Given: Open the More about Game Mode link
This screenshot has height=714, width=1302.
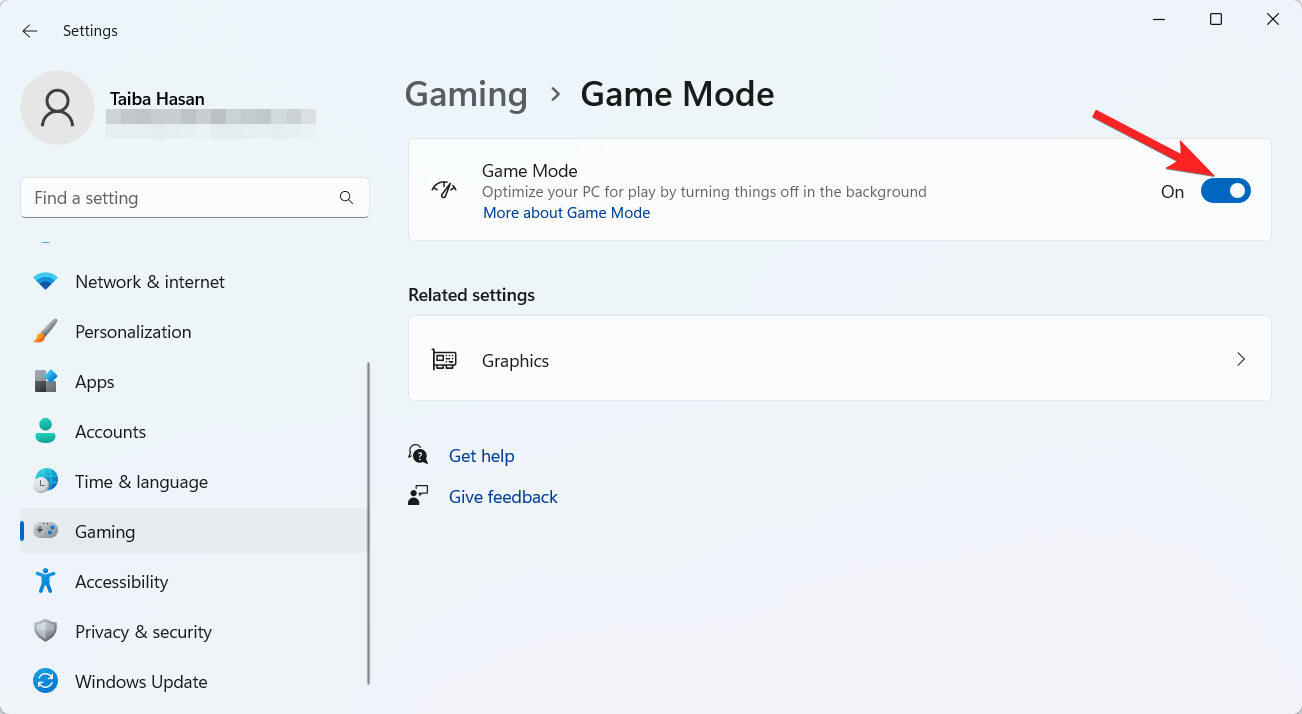Looking at the screenshot, I should (566, 212).
